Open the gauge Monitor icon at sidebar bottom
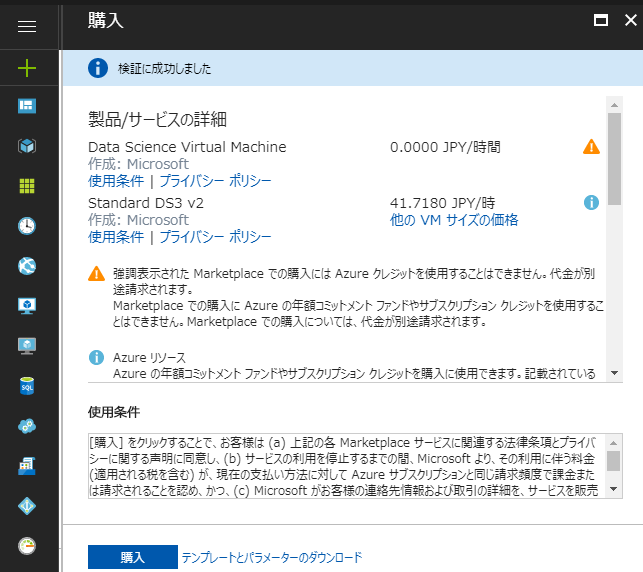Viewport: 643px width, 572px height. click(x=27, y=546)
